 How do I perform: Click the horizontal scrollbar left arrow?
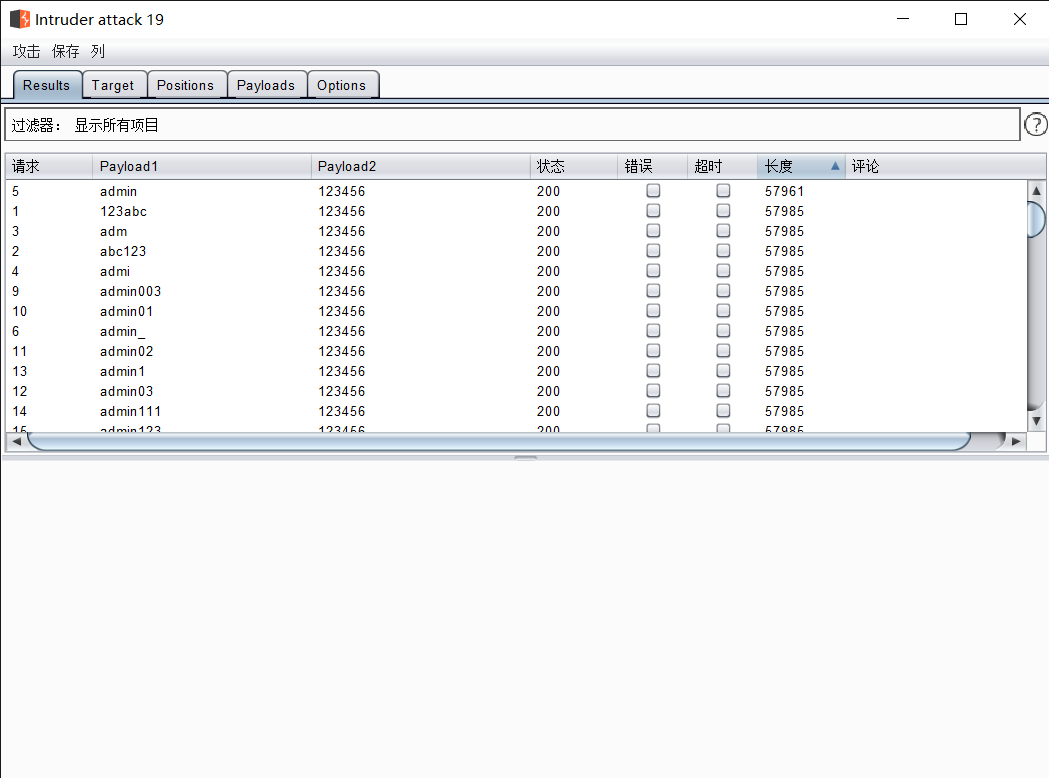[x=16, y=441]
